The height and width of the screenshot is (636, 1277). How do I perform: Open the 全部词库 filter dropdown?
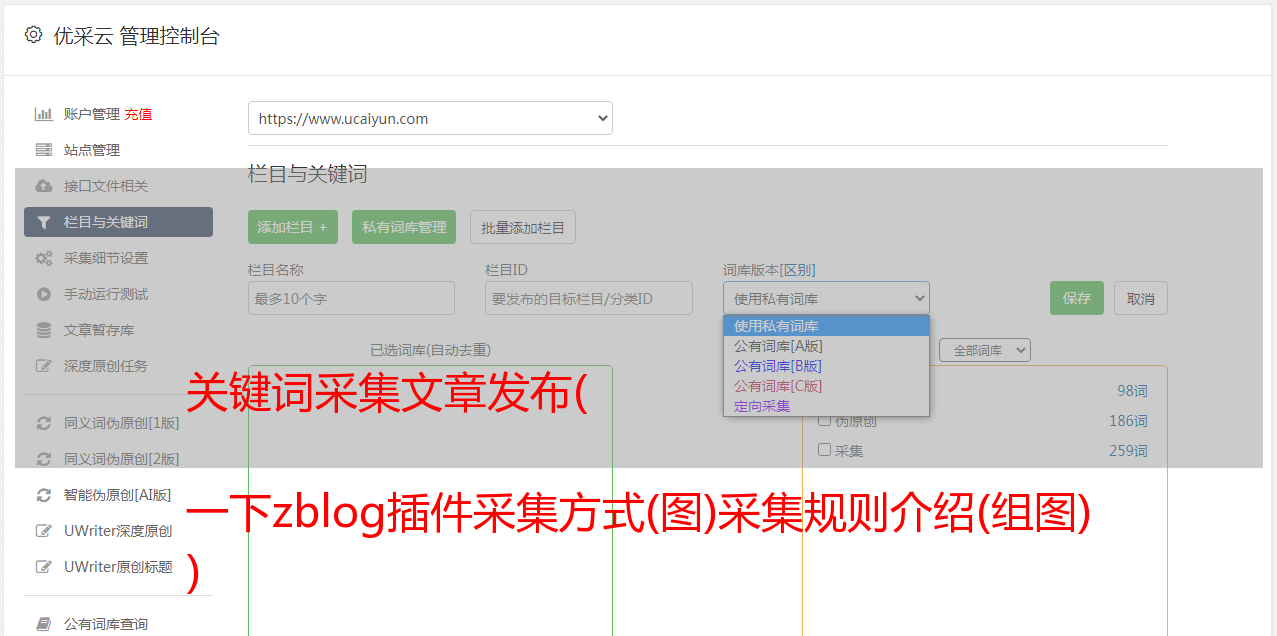tap(985, 350)
